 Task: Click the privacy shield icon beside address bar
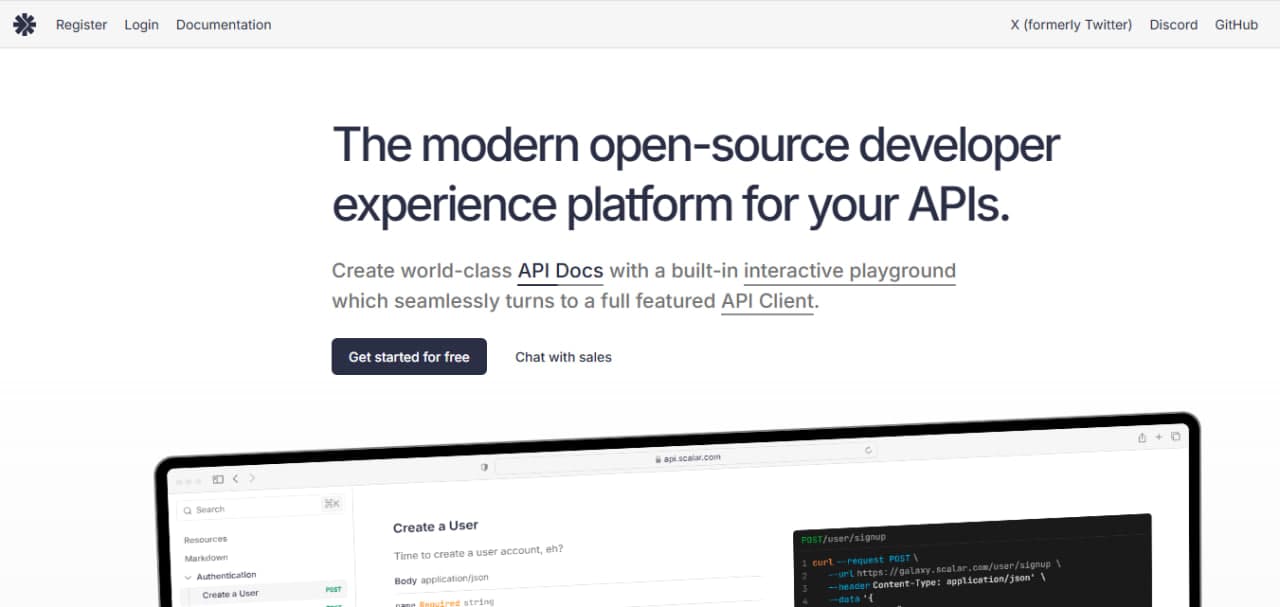click(x=484, y=467)
